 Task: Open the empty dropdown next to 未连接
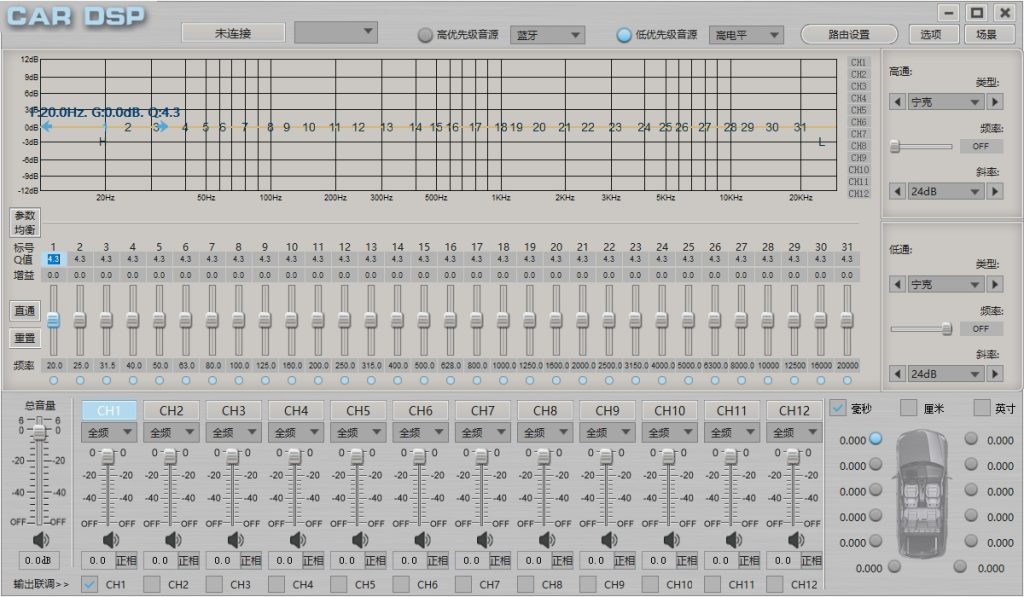pyautogui.click(x=336, y=32)
